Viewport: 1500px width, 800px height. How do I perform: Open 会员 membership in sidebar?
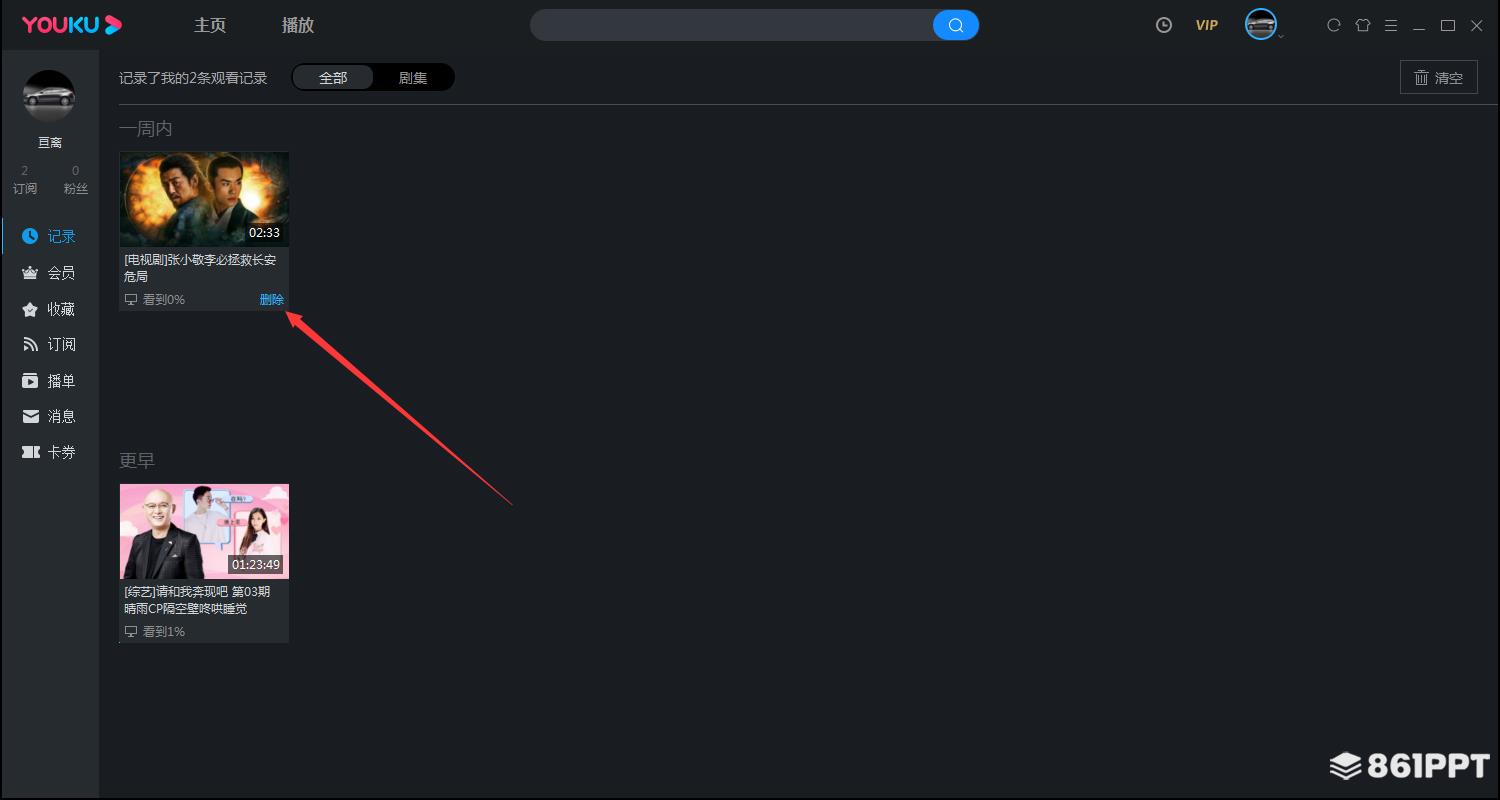click(x=49, y=273)
